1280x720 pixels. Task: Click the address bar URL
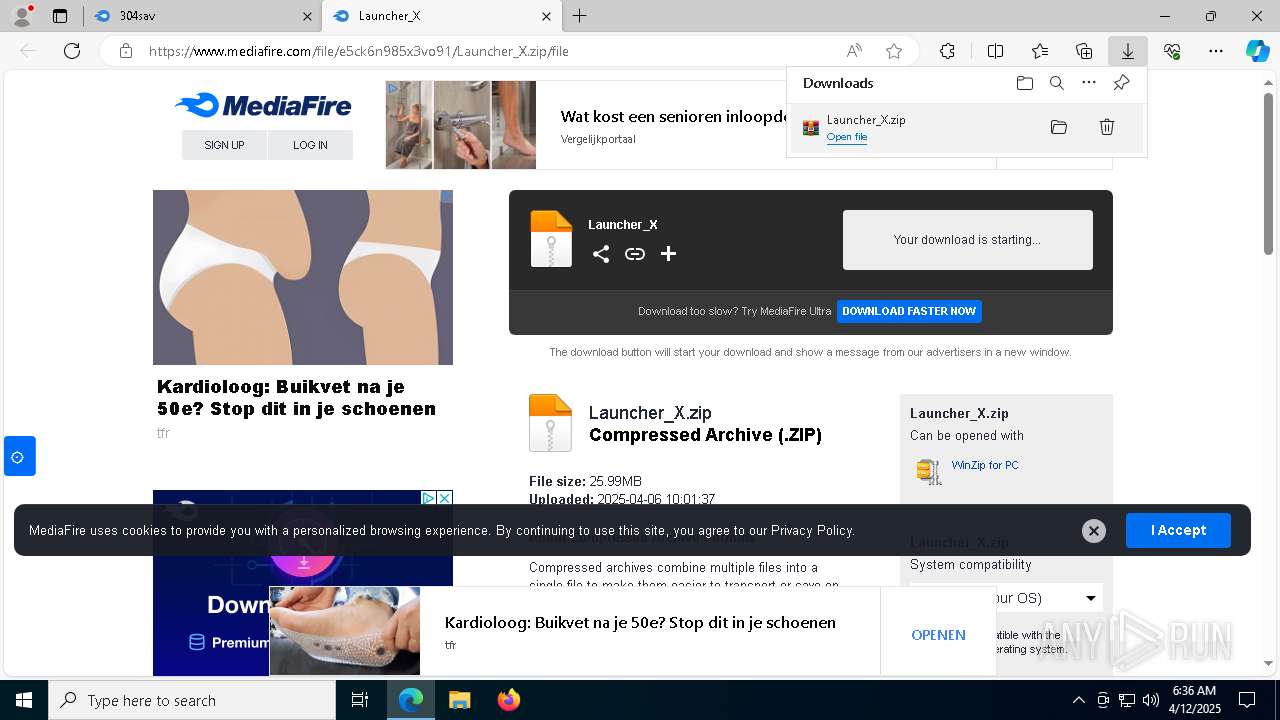[x=359, y=51]
